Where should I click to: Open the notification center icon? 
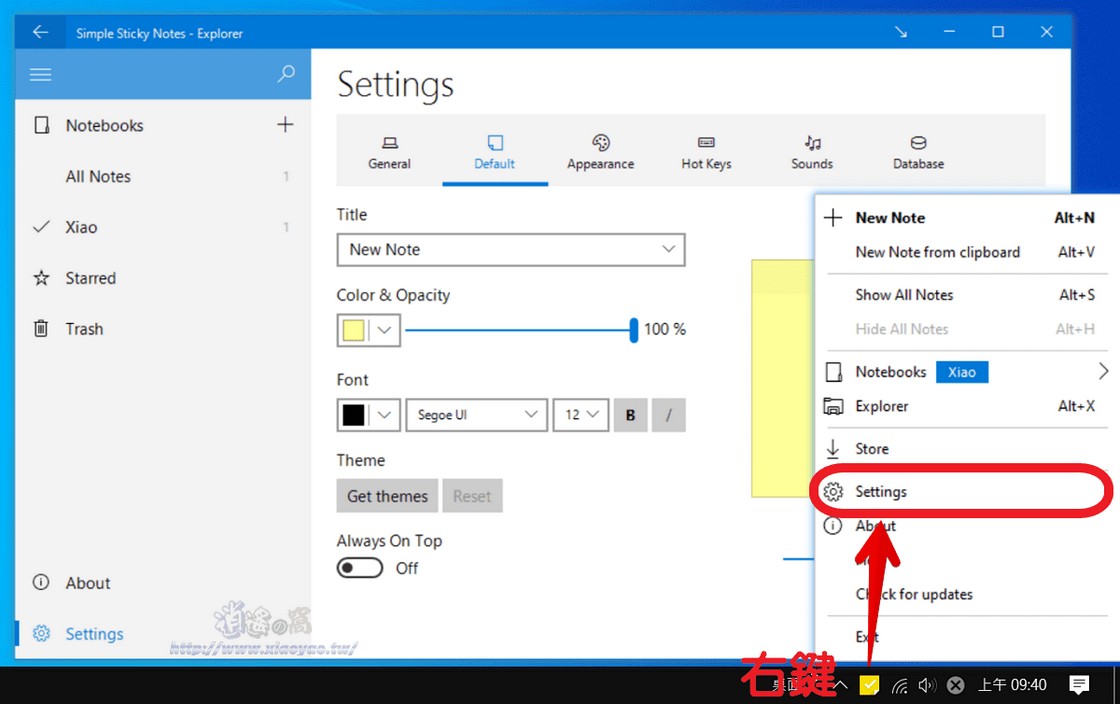[1079, 685]
